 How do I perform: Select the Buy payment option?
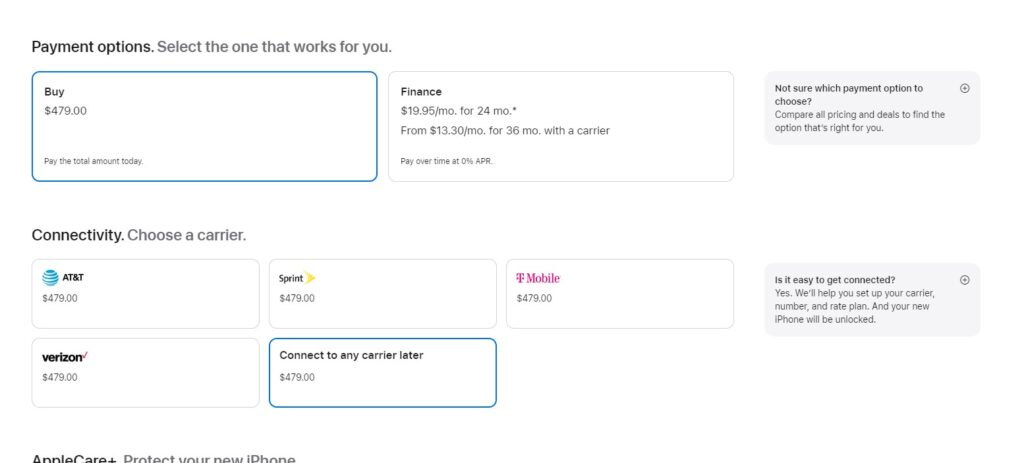(204, 126)
